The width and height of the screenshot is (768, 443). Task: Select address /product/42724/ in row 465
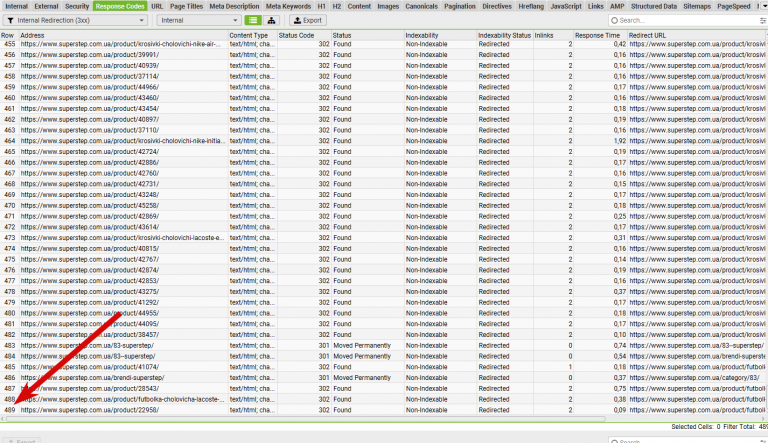coord(90,152)
